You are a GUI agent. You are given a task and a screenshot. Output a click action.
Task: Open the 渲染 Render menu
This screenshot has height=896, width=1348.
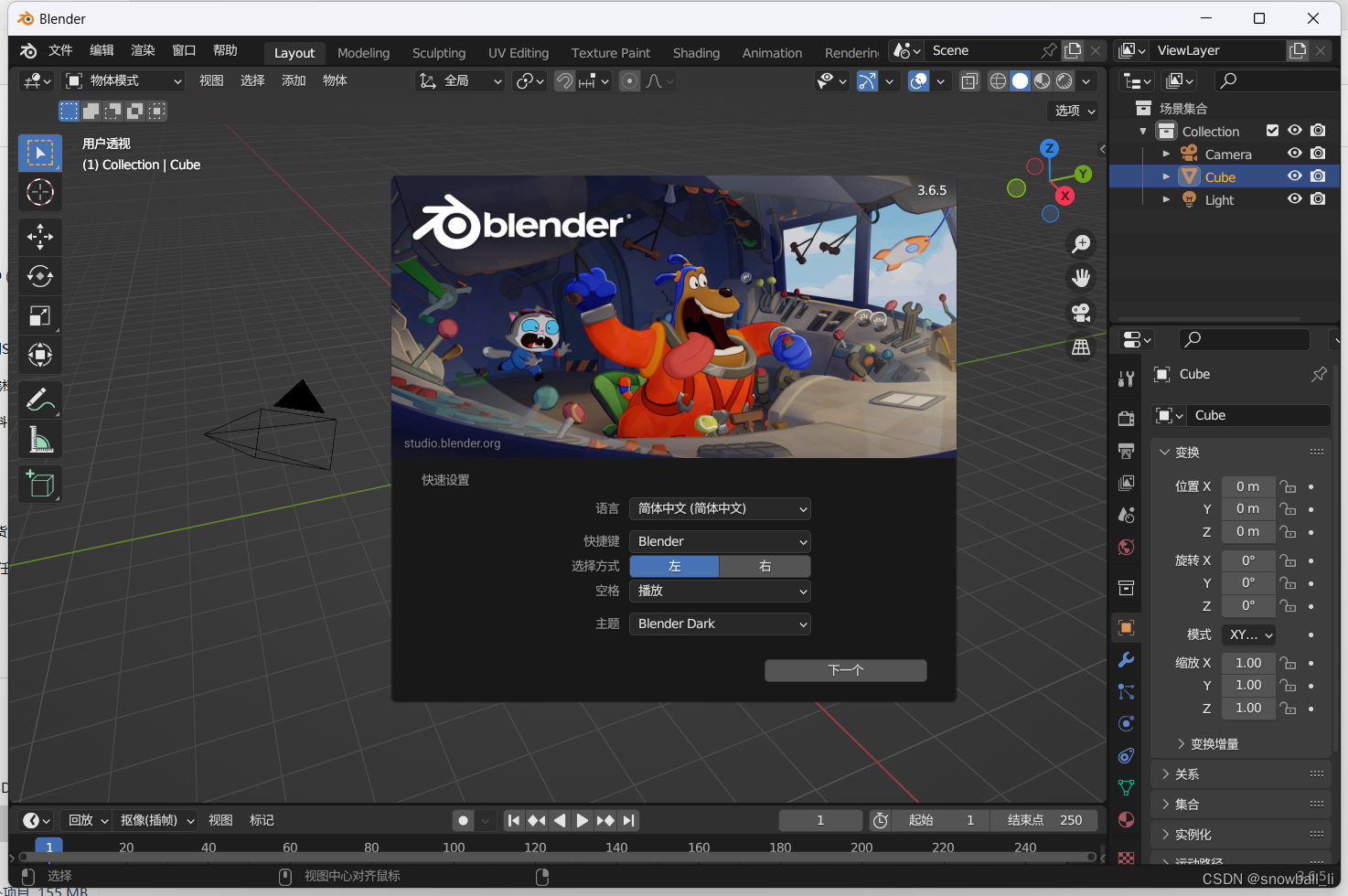pyautogui.click(x=143, y=50)
